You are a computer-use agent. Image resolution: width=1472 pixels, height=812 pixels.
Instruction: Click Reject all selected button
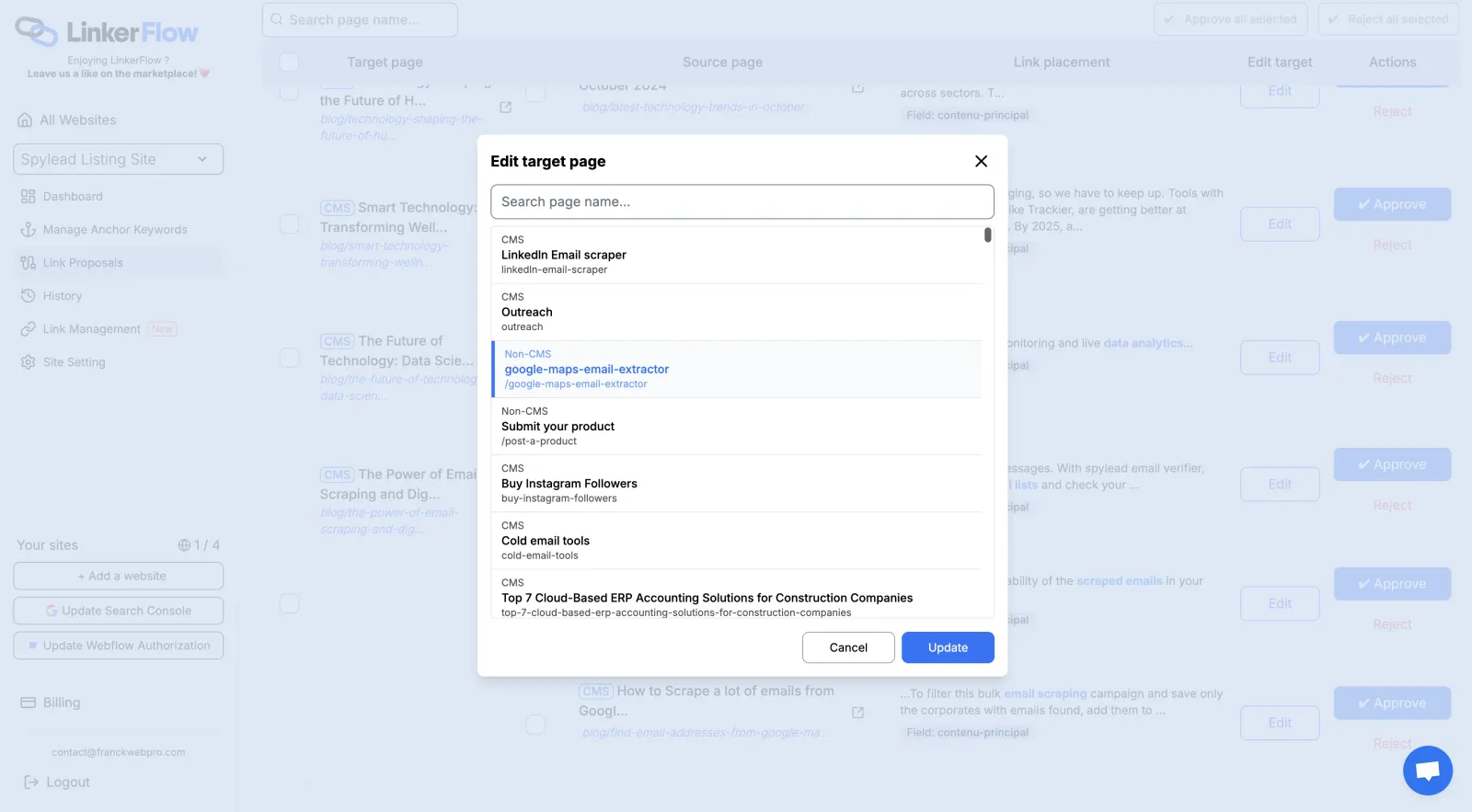1388,19
